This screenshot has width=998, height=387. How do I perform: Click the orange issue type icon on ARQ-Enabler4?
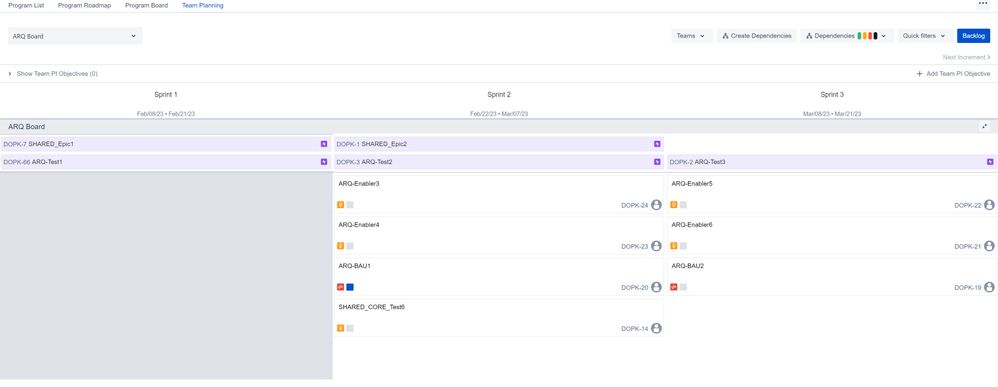pos(341,246)
